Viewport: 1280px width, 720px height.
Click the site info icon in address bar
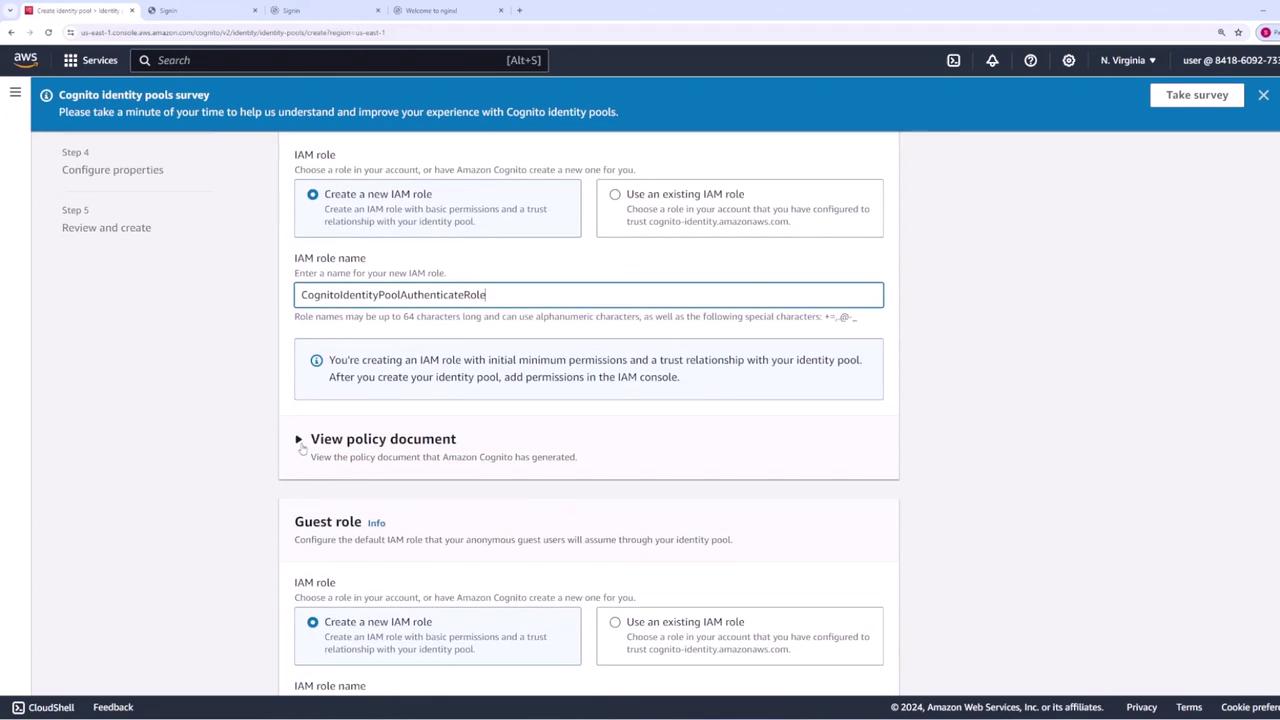tap(70, 32)
